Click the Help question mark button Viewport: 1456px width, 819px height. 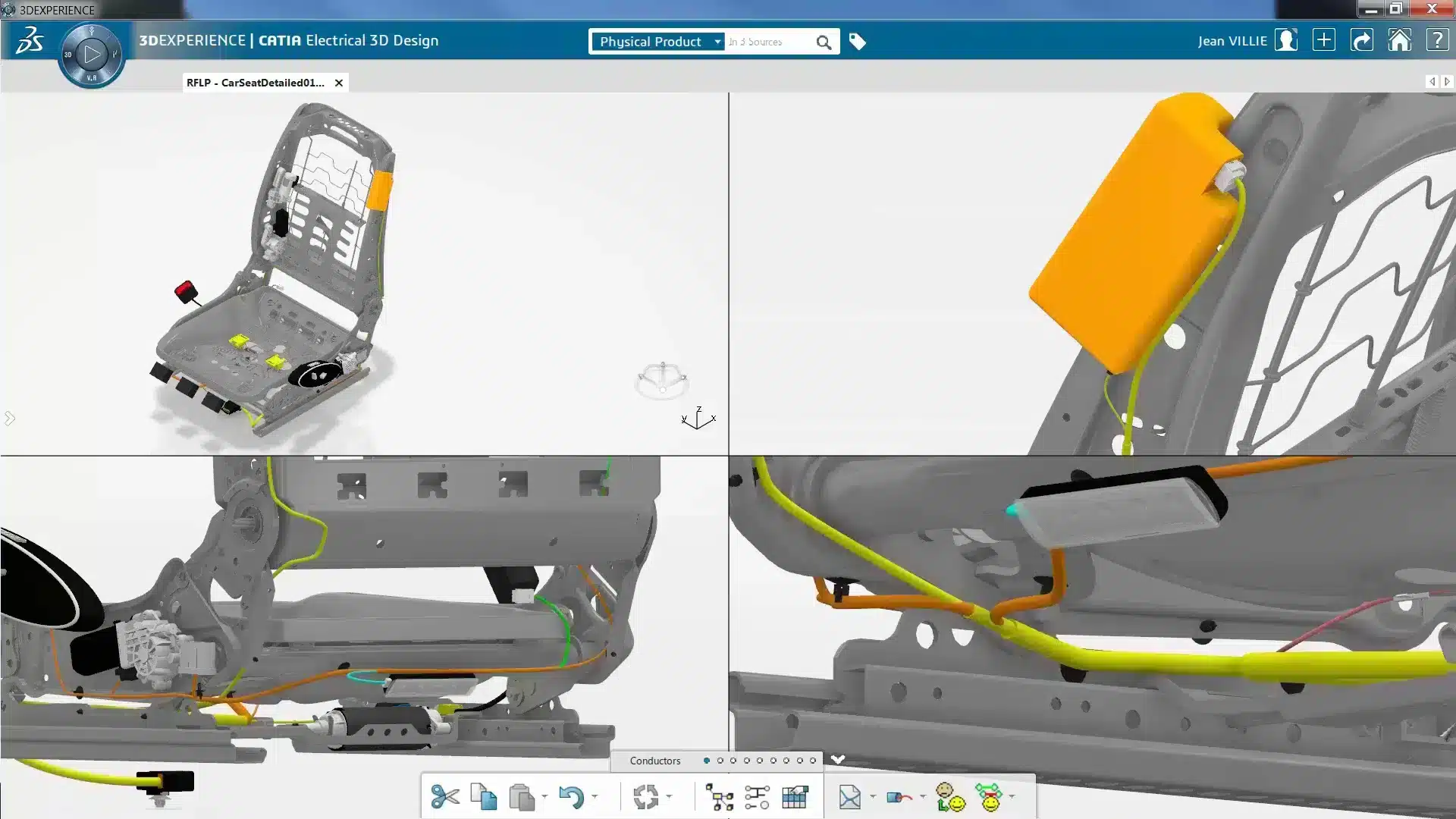1439,40
